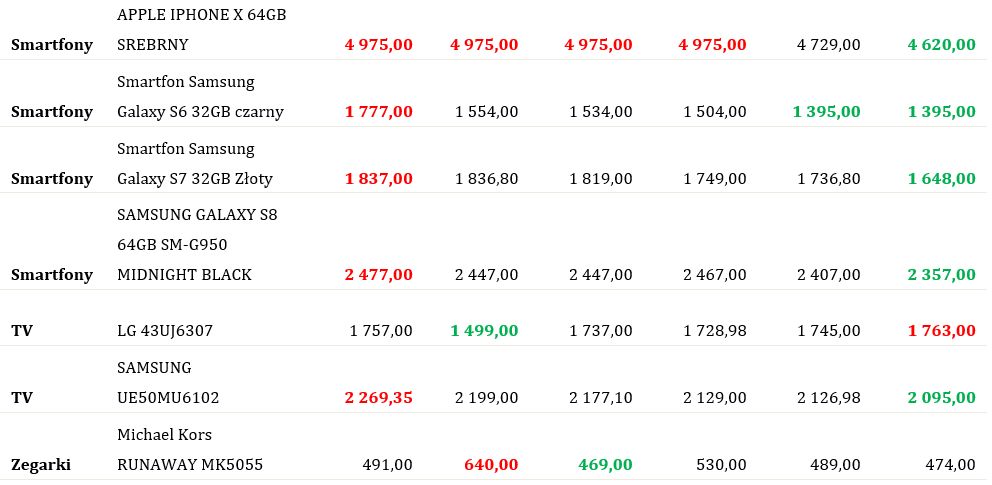Select the LG 43UJ6307 product cell
Image resolution: width=992 pixels, height=485 pixels.
[165, 331]
